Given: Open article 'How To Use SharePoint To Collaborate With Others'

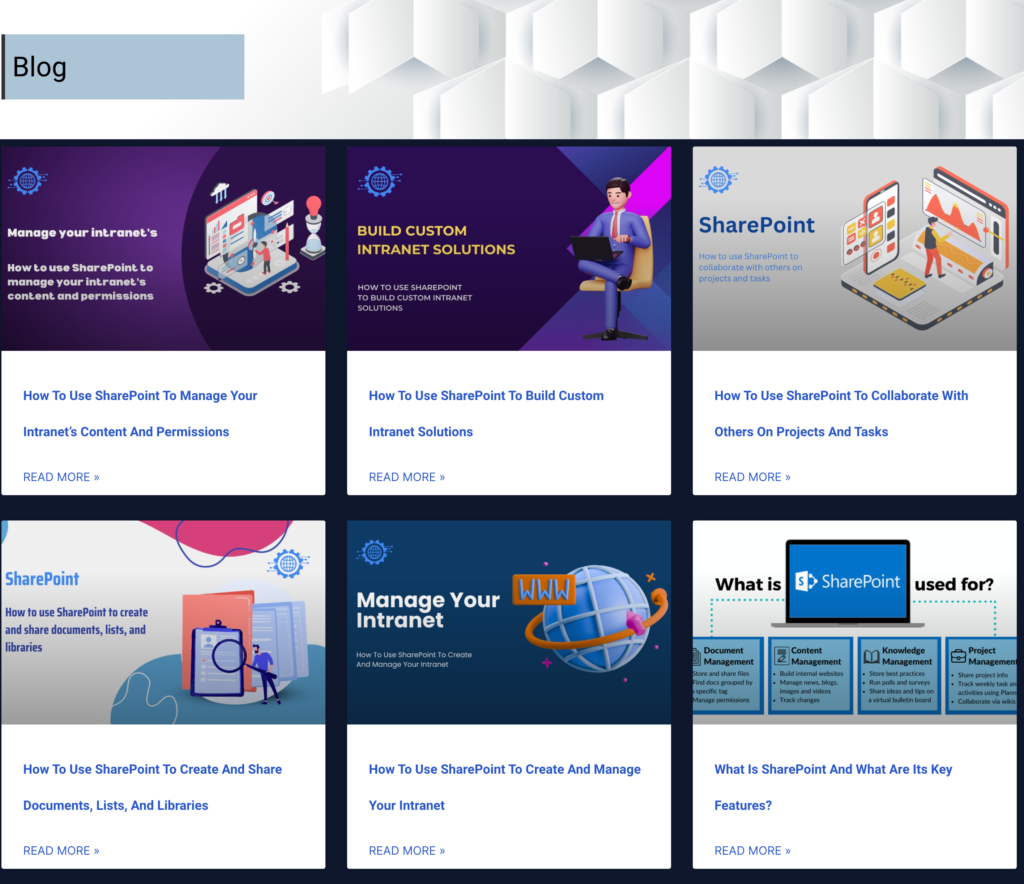Looking at the screenshot, I should pos(841,413).
